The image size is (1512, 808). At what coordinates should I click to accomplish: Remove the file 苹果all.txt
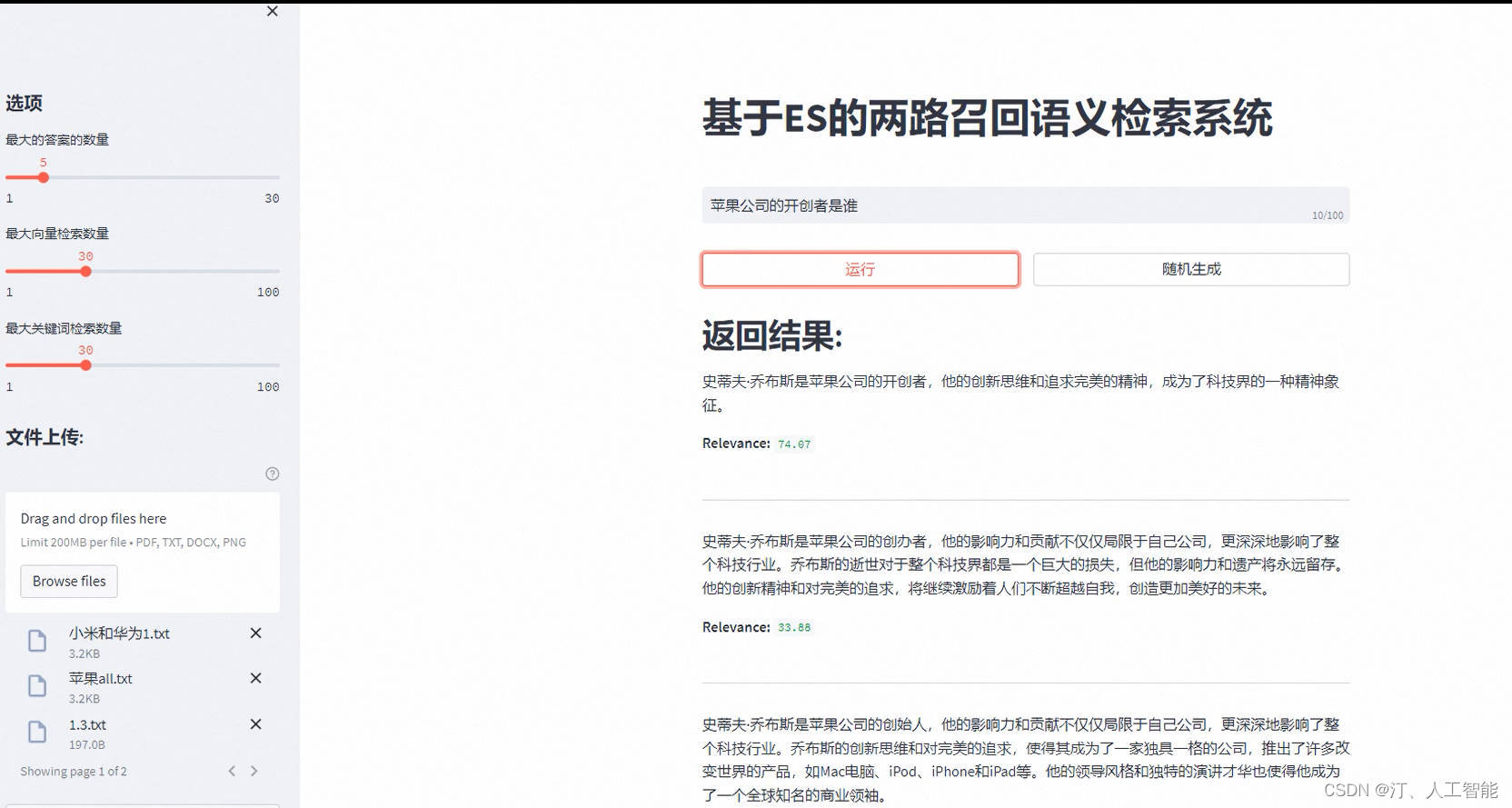(256, 678)
